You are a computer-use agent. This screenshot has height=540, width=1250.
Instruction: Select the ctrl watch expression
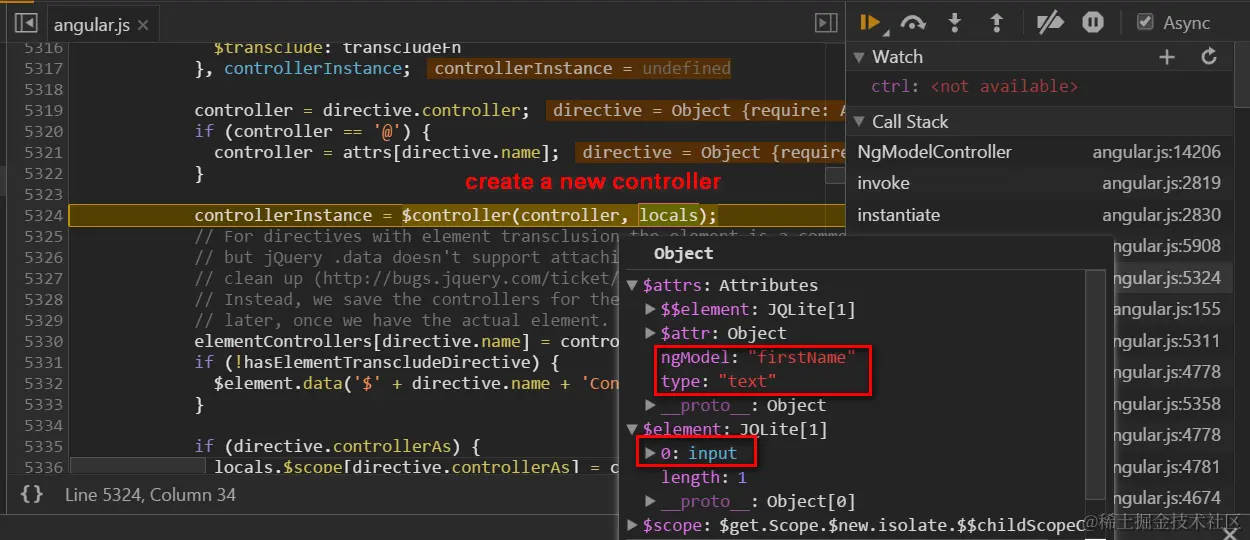(974, 87)
